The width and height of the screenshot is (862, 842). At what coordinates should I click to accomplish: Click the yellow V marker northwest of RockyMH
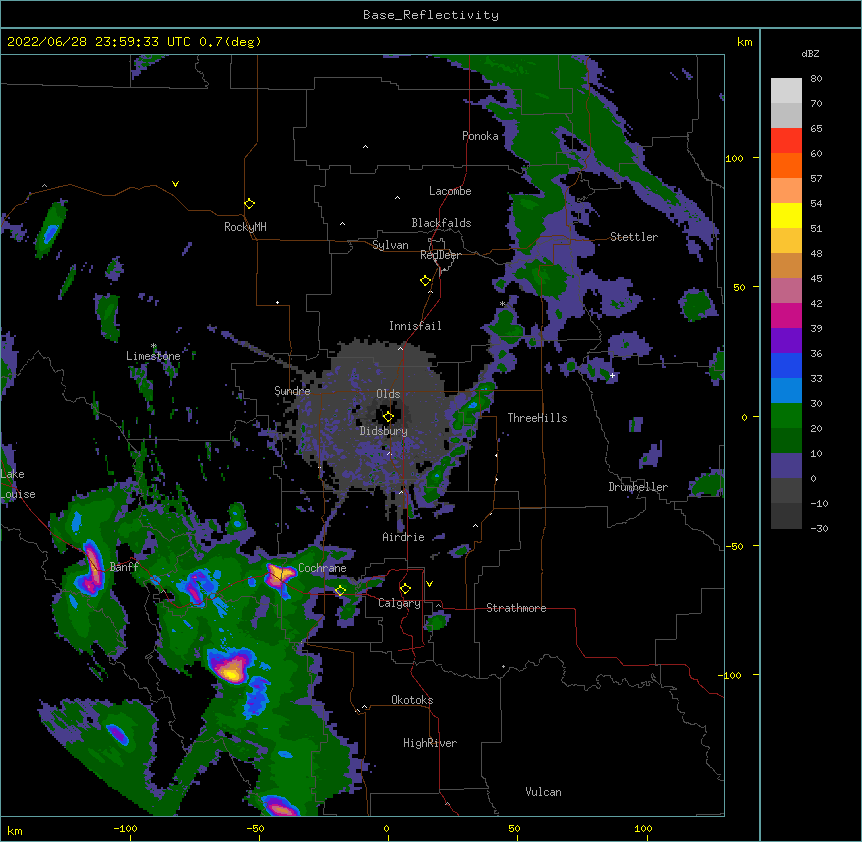pos(175,184)
